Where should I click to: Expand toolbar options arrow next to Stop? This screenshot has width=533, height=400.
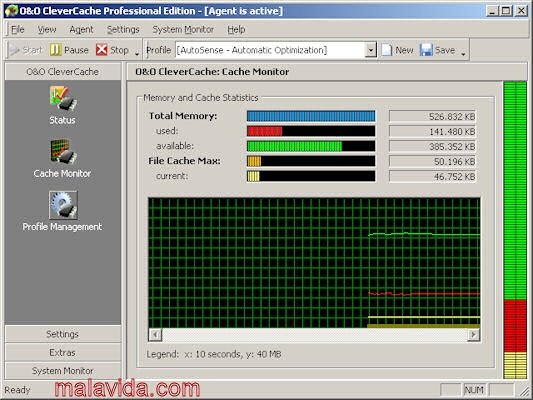click(x=137, y=54)
